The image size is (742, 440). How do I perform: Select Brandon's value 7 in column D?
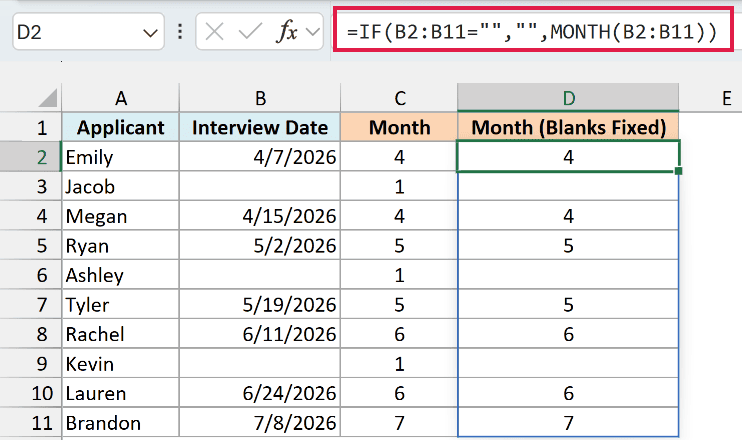click(x=568, y=422)
